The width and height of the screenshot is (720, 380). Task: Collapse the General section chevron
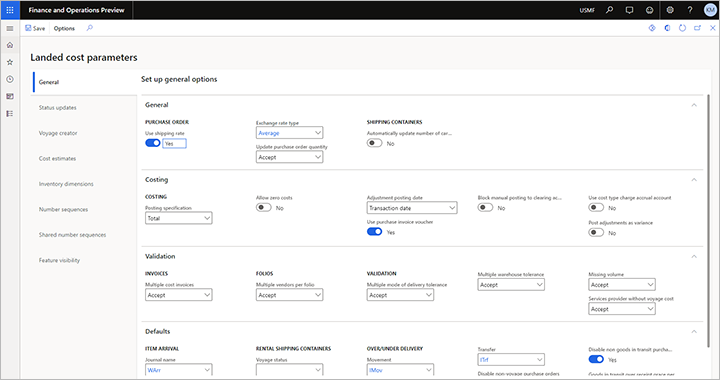(x=694, y=105)
